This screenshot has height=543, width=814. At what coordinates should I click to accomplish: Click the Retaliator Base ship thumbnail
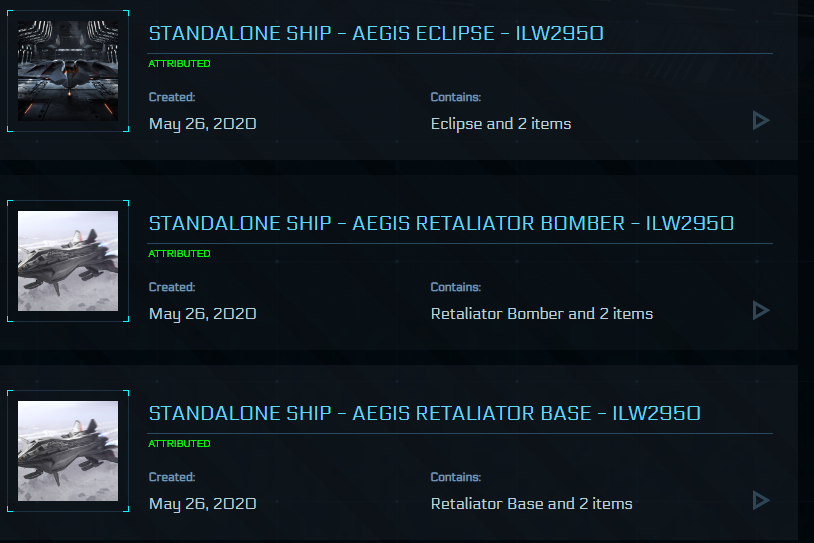pyautogui.click(x=68, y=451)
